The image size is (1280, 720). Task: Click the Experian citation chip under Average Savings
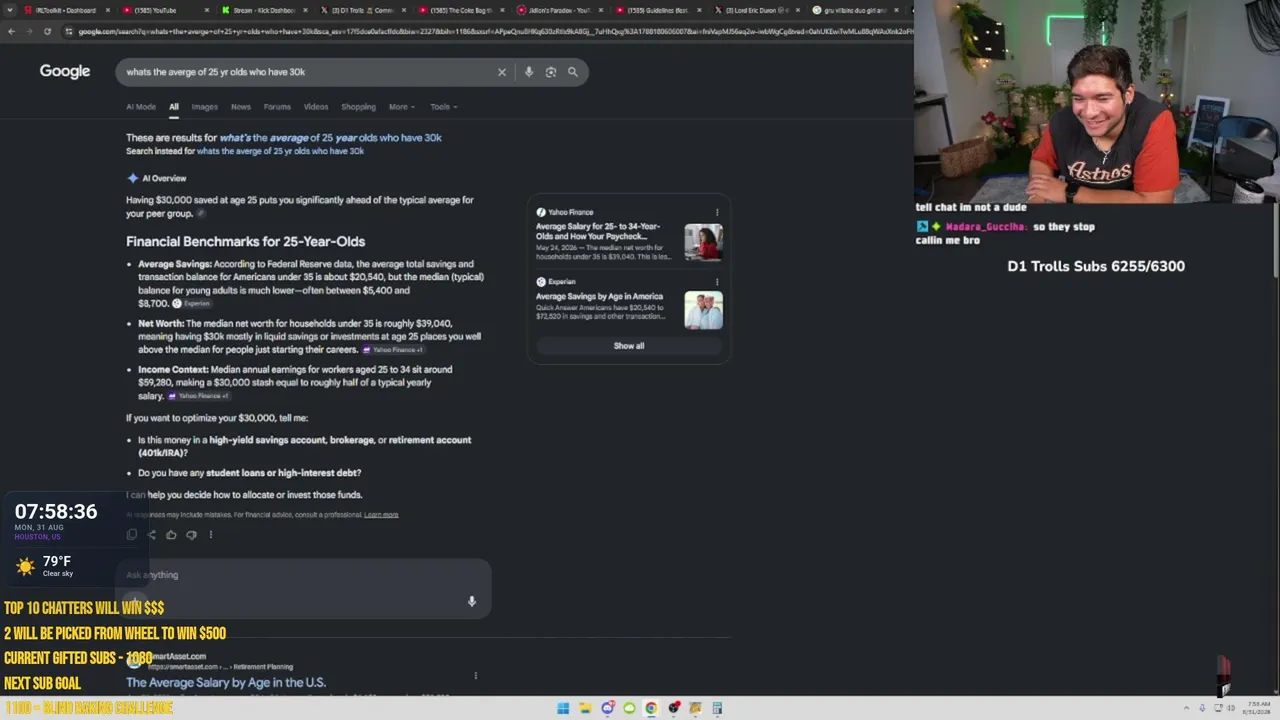[x=191, y=303]
